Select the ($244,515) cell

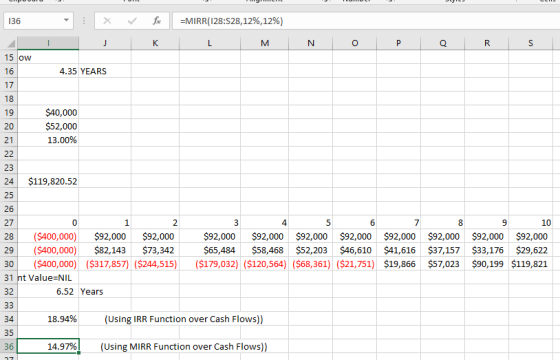click(x=155, y=264)
